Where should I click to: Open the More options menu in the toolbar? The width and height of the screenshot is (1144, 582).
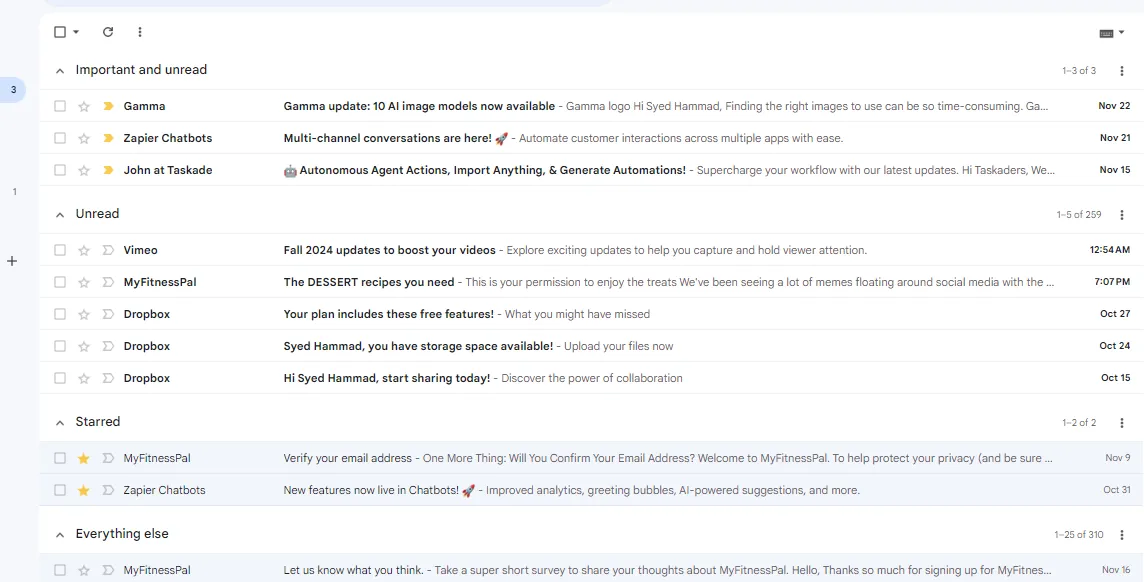(140, 31)
